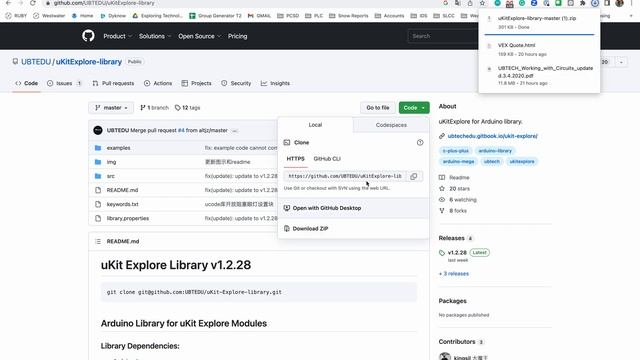Open uKitExplore-library repository link
This screenshot has width=640, height=360.
[89, 62]
